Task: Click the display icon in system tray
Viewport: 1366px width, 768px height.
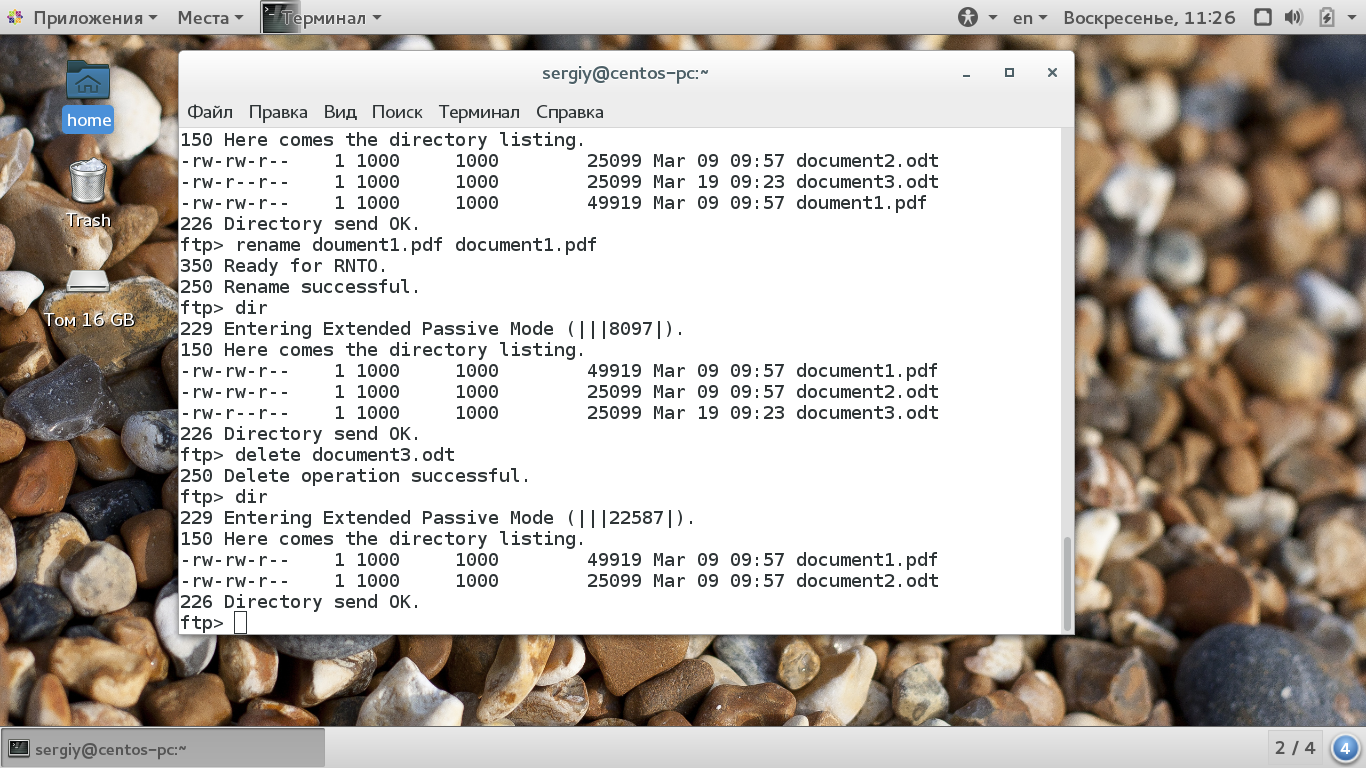Action: 1262,18
